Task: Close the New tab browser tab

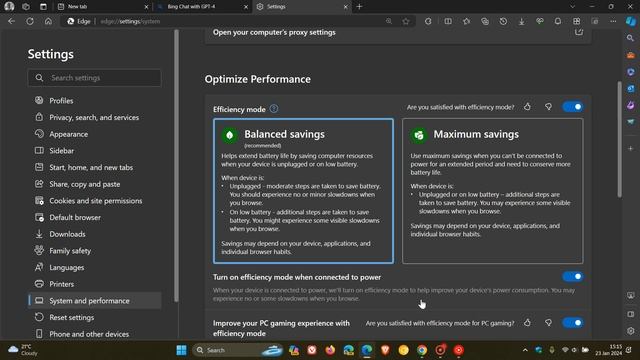Action: tap(147, 7)
